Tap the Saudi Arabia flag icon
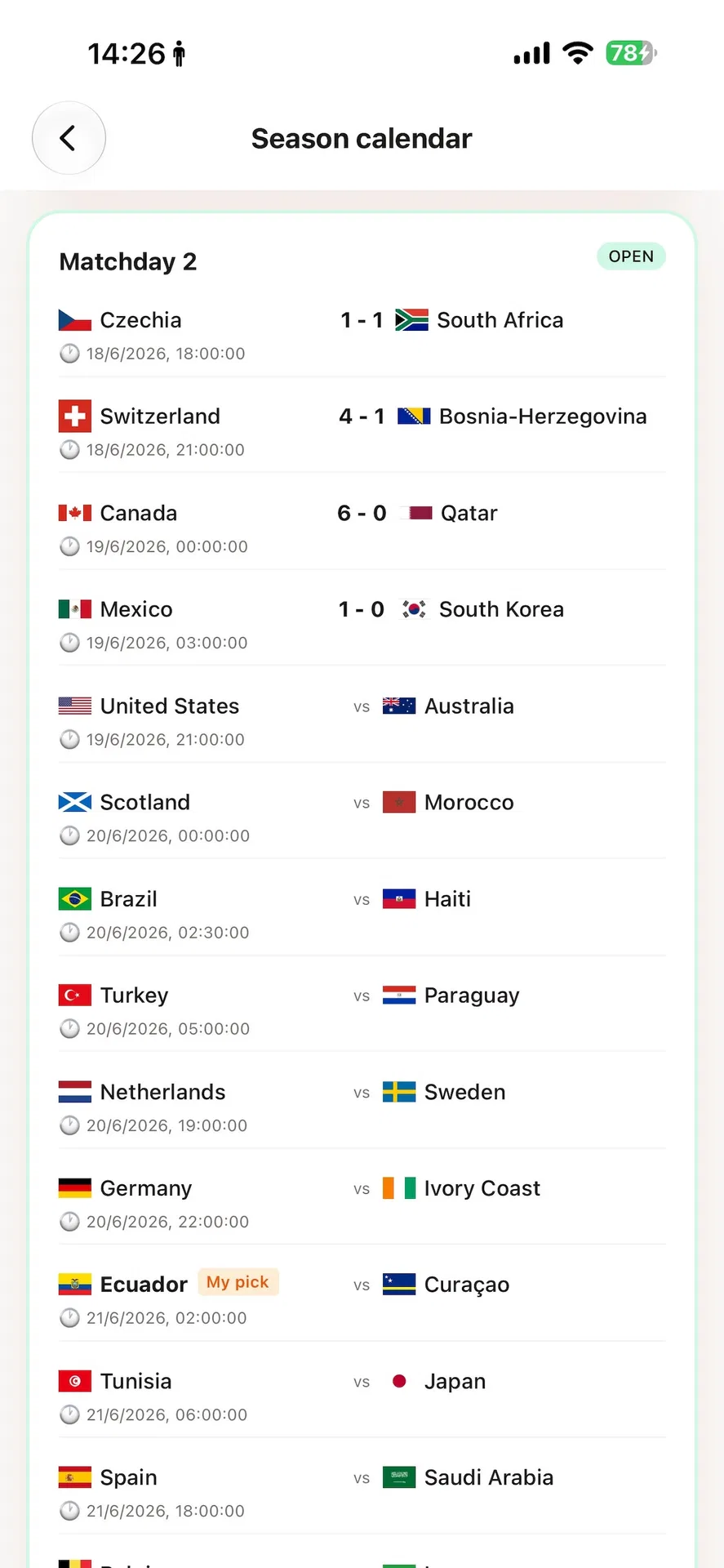Viewport: 724px width, 1568px height. point(399,1477)
